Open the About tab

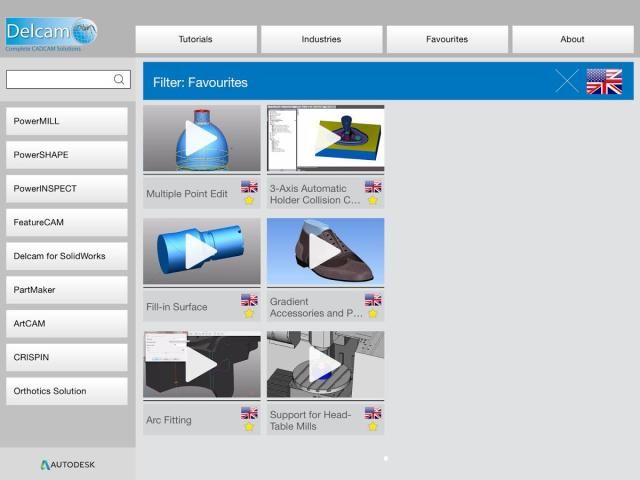coord(572,39)
